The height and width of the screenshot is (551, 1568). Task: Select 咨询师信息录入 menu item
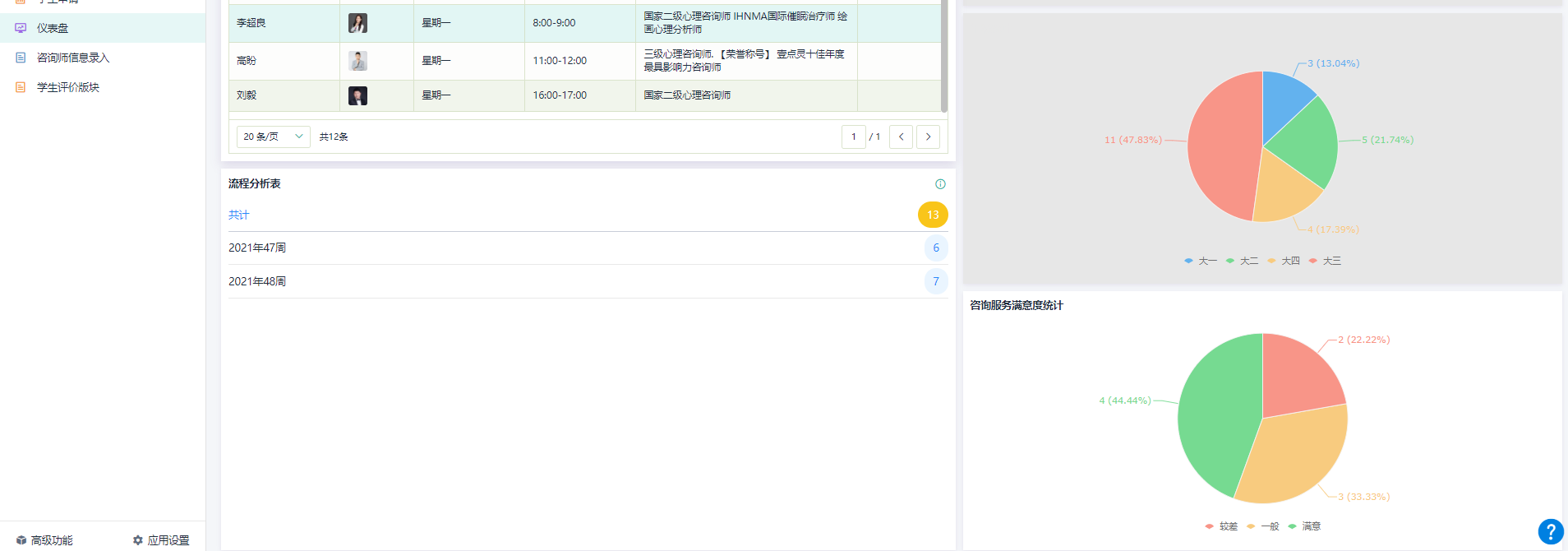(73, 58)
